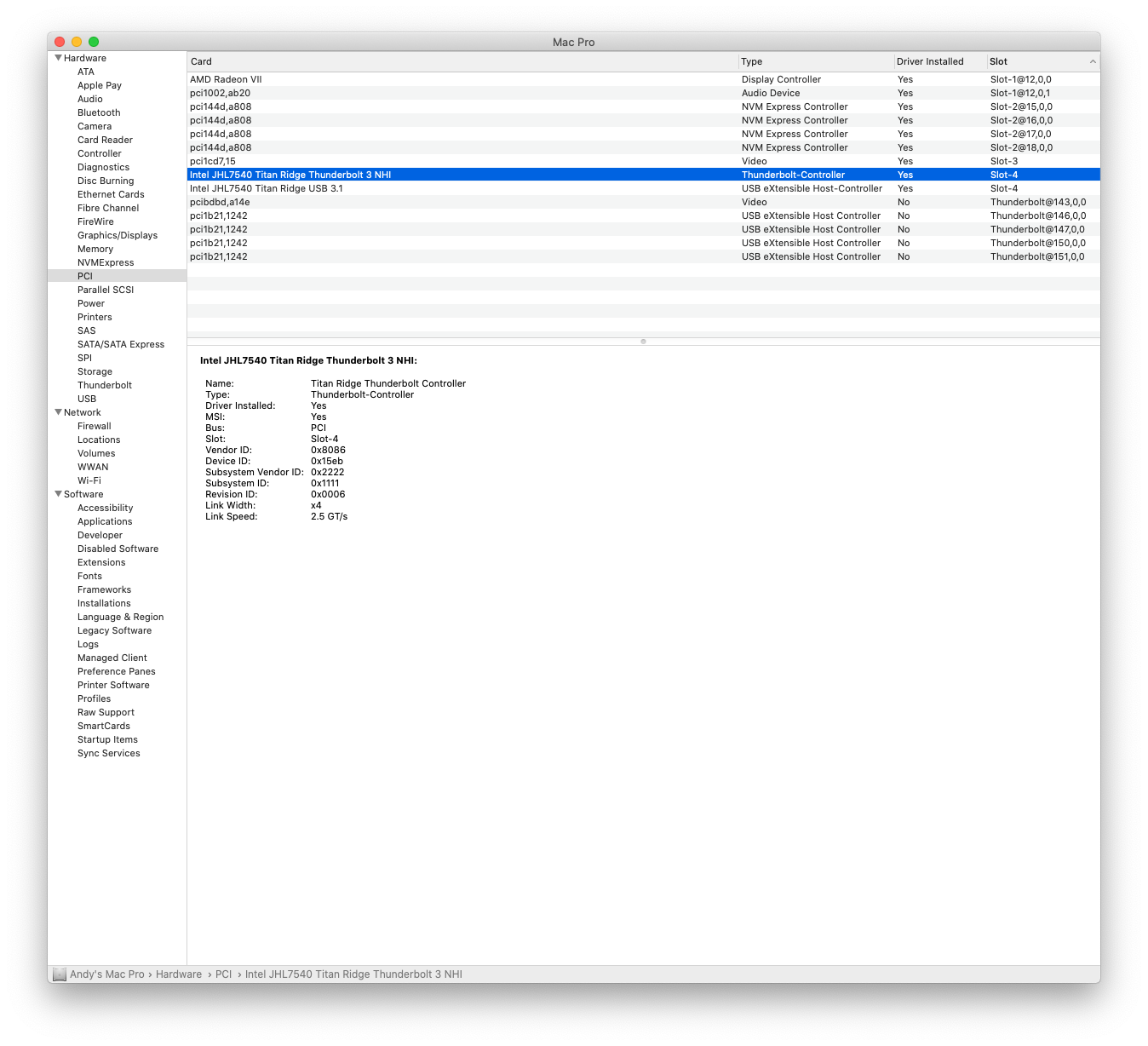Click the Titan Ridge Thunderbolt Controller name value
Viewport: 1148px width, 1046px height.
(x=388, y=383)
